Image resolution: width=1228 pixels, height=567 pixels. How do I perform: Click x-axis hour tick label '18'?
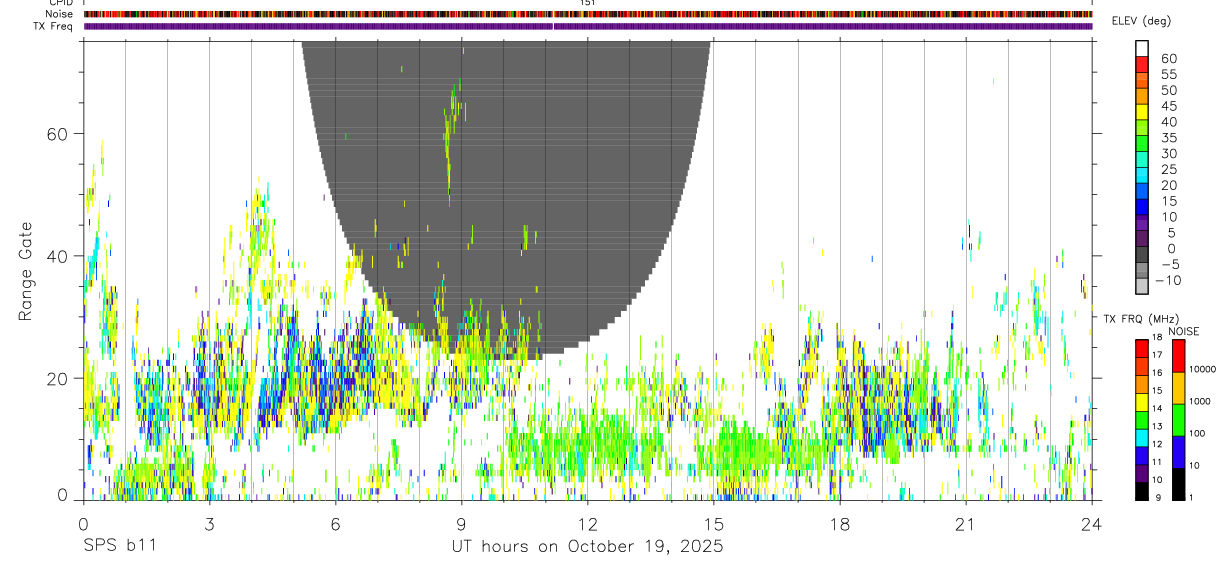(839, 525)
